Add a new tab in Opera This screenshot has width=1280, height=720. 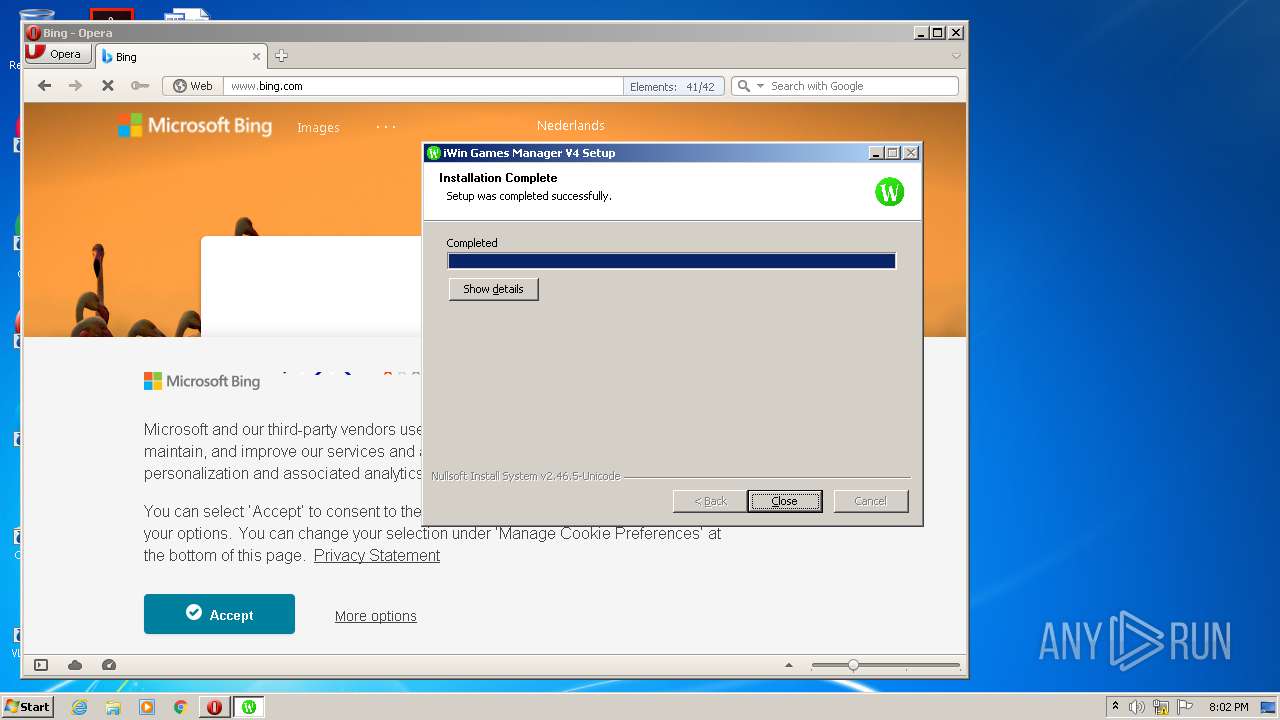pyautogui.click(x=281, y=56)
